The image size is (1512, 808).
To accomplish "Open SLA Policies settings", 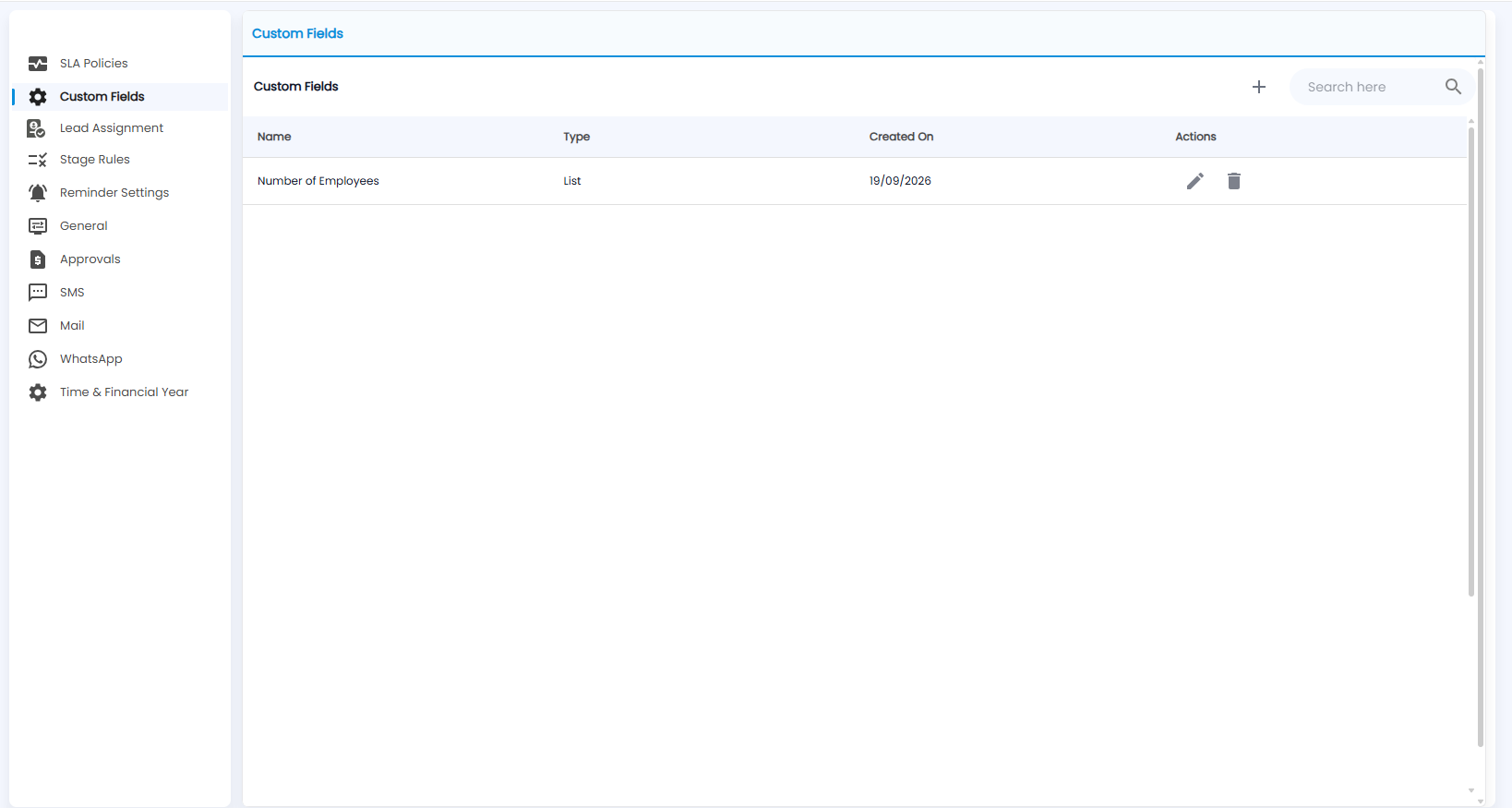I will point(94,64).
